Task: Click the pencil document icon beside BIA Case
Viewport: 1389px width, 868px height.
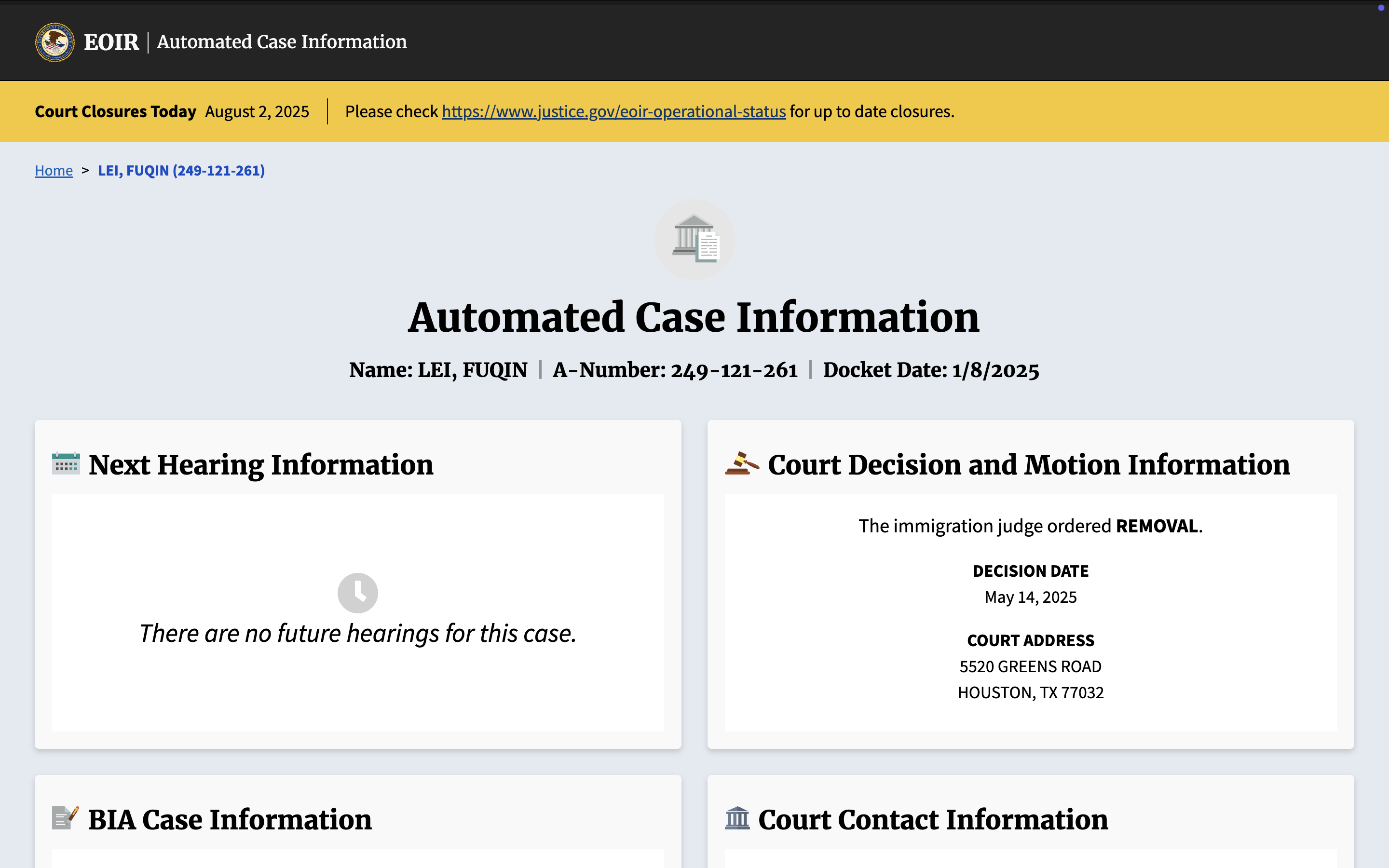Action: pyautogui.click(x=65, y=818)
